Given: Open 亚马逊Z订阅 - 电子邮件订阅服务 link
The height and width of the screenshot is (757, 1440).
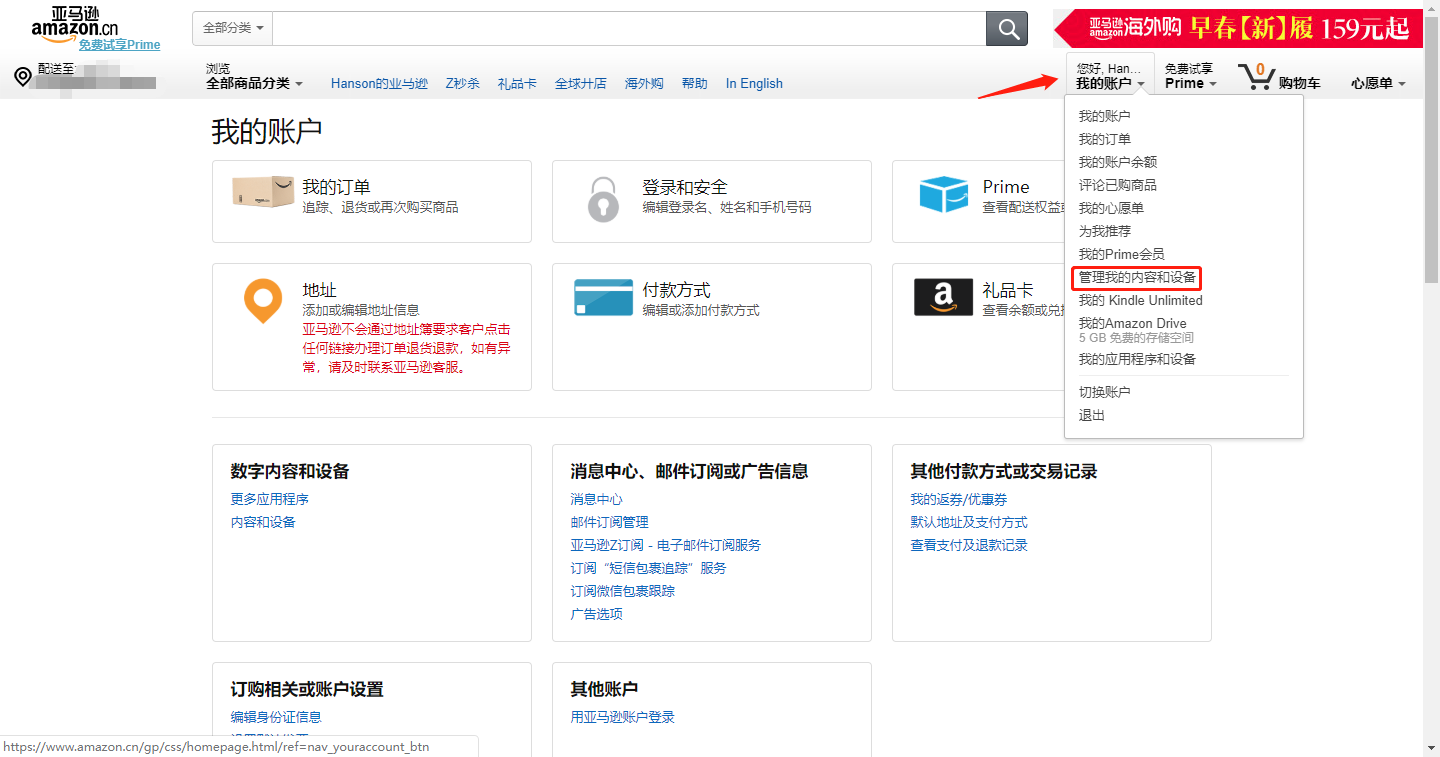Looking at the screenshot, I should click(666, 545).
